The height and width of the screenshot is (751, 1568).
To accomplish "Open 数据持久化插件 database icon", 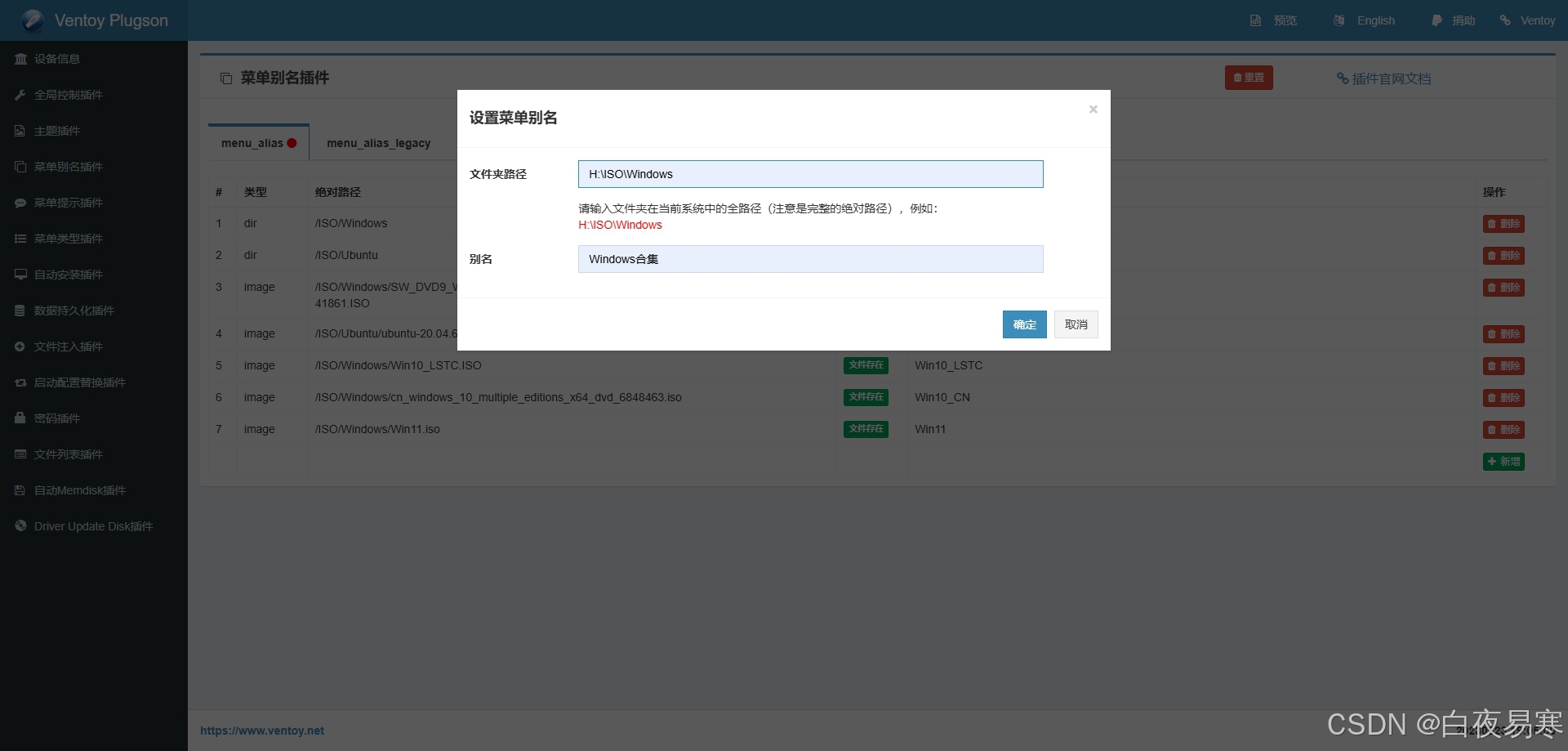I will tap(20, 311).
